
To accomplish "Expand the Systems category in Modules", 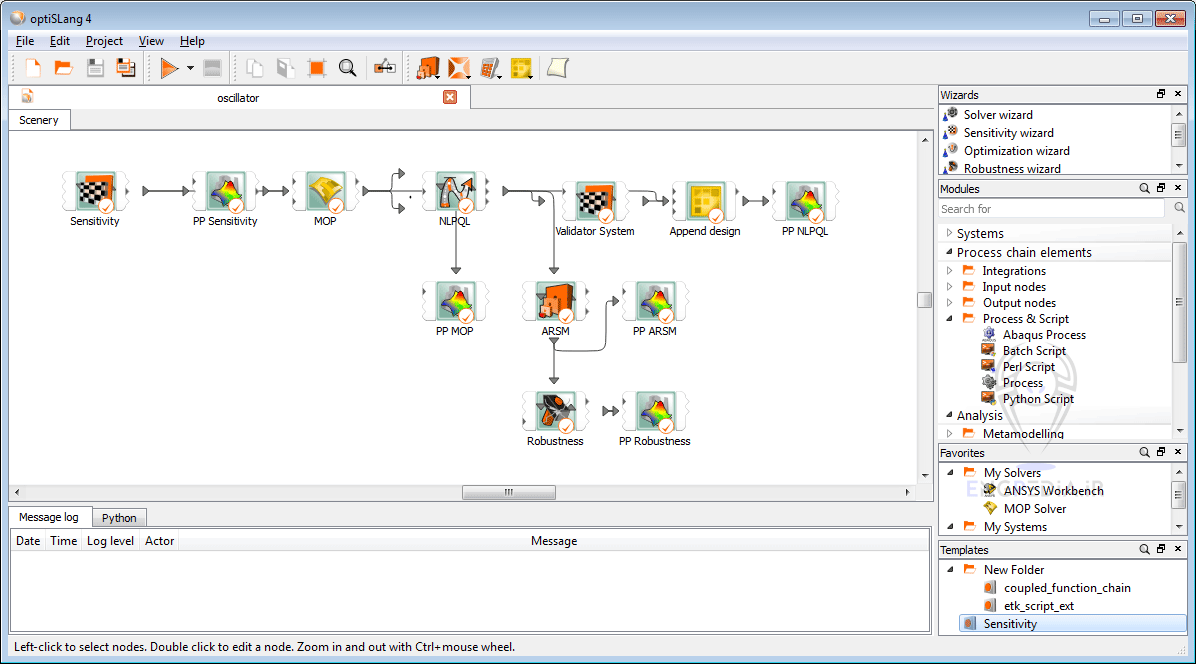I will point(949,232).
